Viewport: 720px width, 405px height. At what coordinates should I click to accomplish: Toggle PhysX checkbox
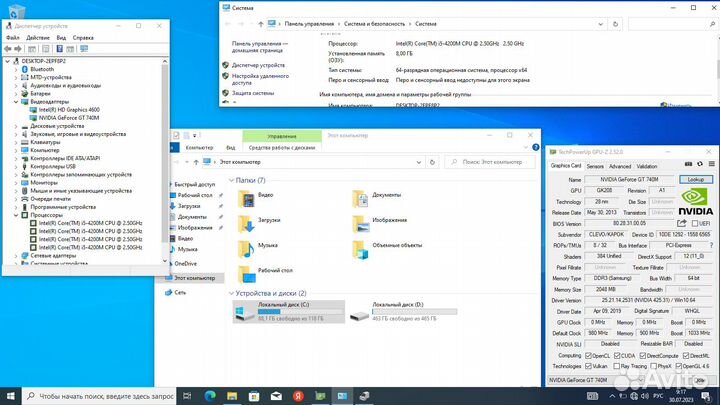coord(653,366)
